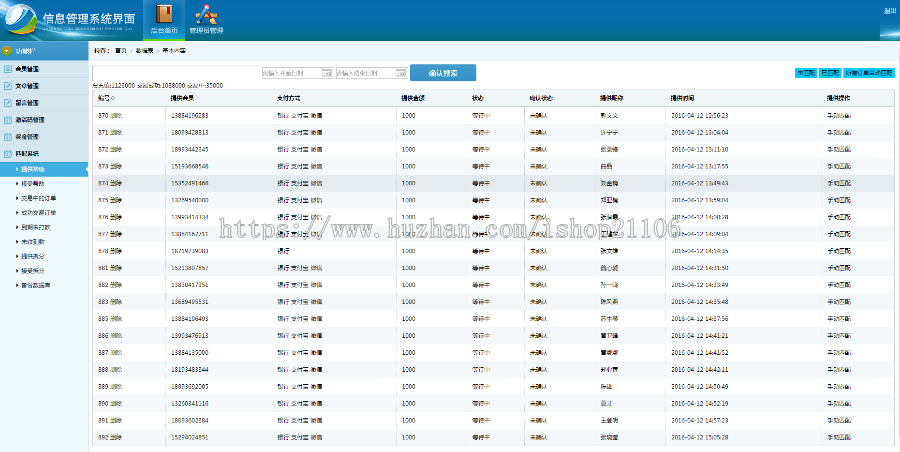The image size is (900, 452).
Task: Select amount 1000 in row 872
Action: click(408, 149)
